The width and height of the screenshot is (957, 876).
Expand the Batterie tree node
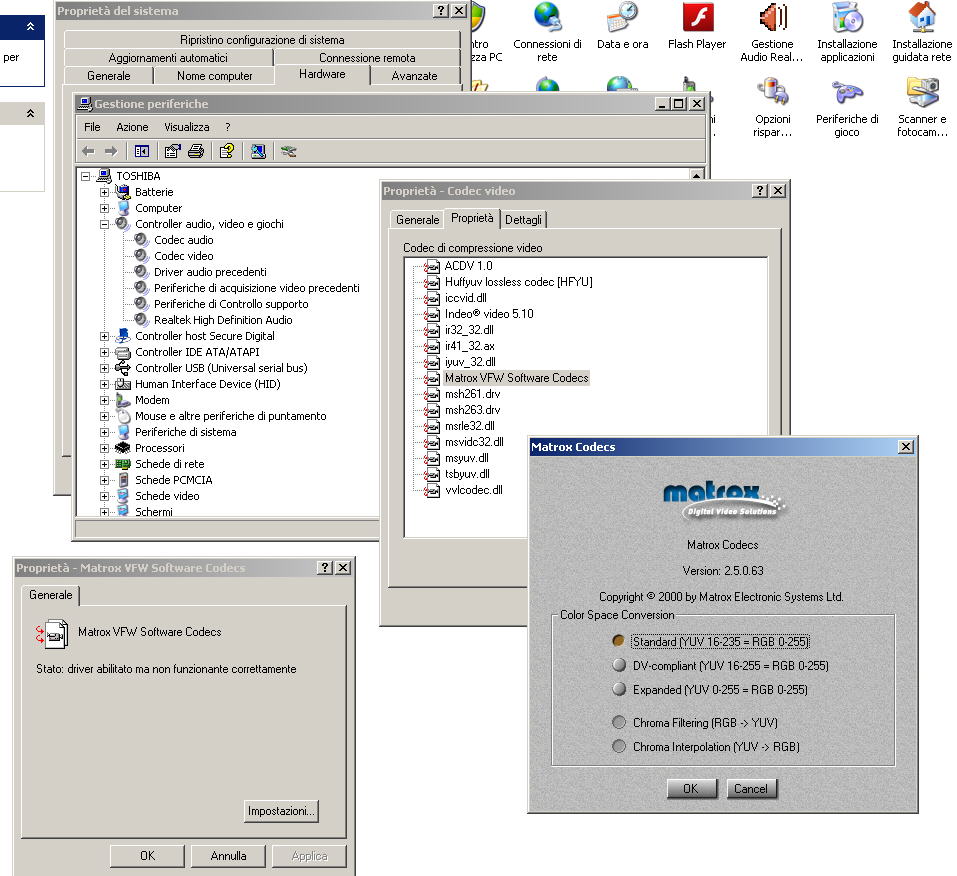[x=104, y=192]
